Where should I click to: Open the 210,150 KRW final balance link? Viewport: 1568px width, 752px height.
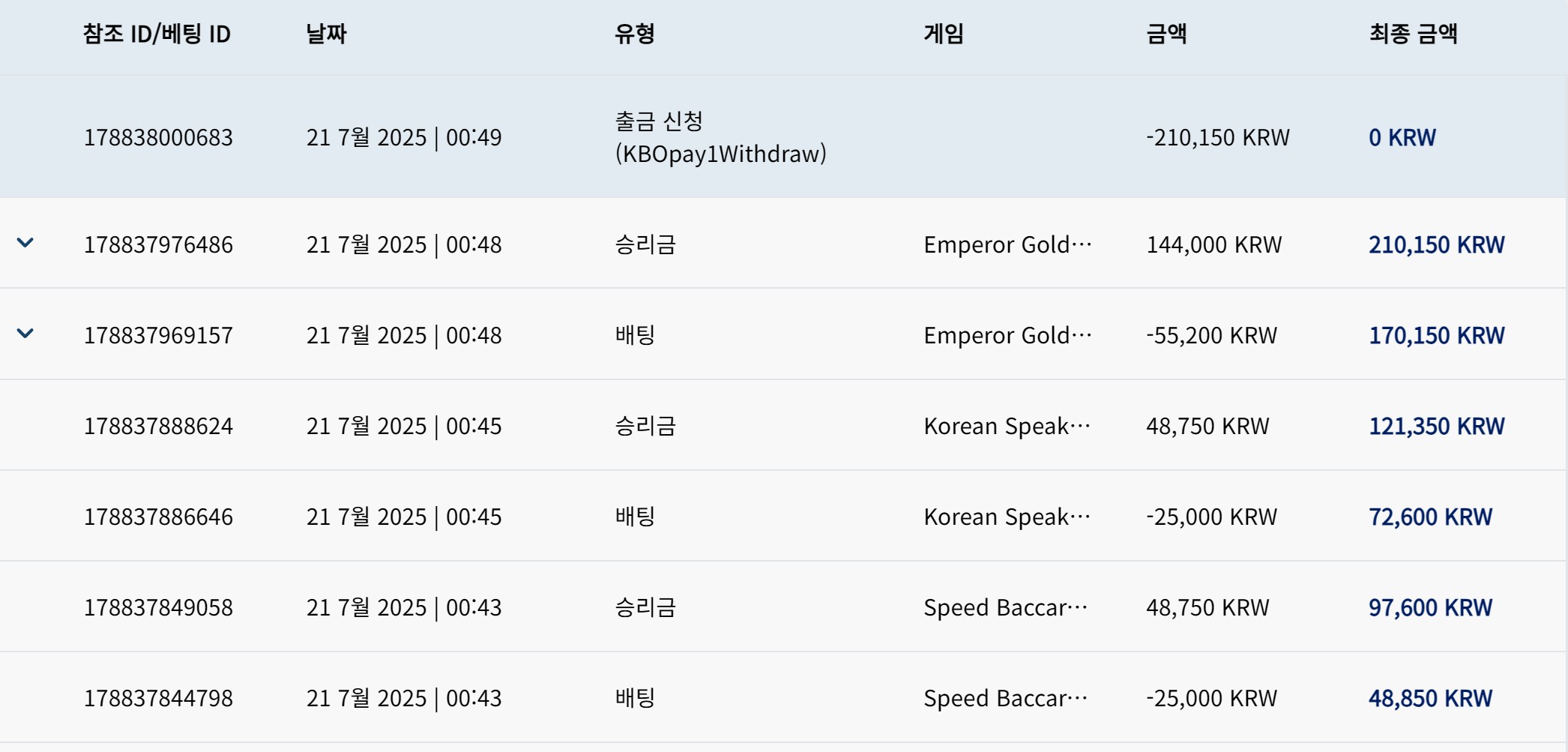(1437, 244)
